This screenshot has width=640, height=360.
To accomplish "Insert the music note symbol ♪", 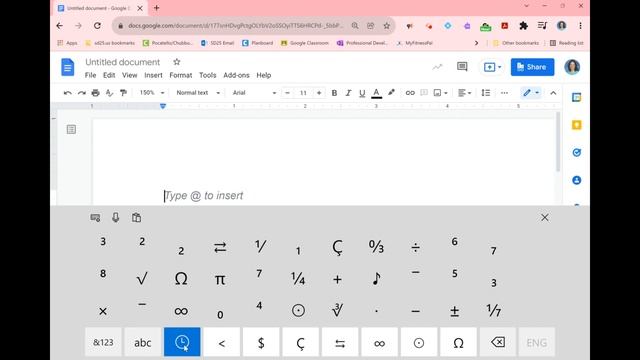I will click(x=376, y=279).
